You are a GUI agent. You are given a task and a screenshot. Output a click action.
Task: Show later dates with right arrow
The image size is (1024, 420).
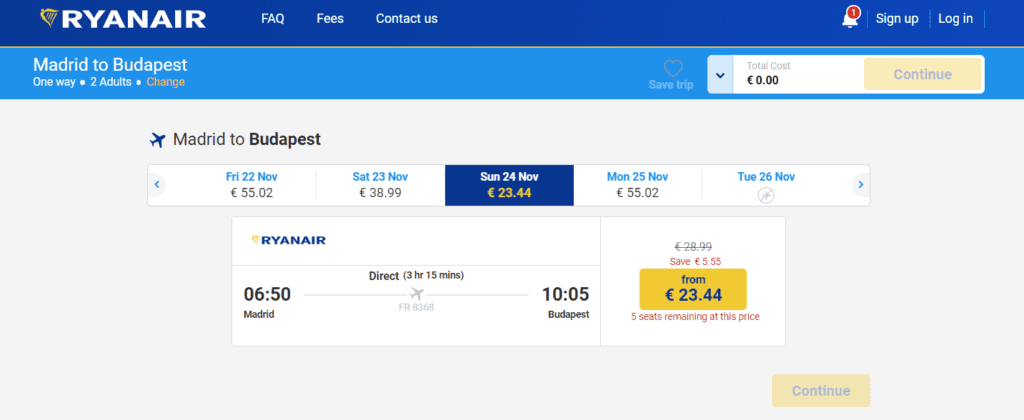click(x=861, y=185)
